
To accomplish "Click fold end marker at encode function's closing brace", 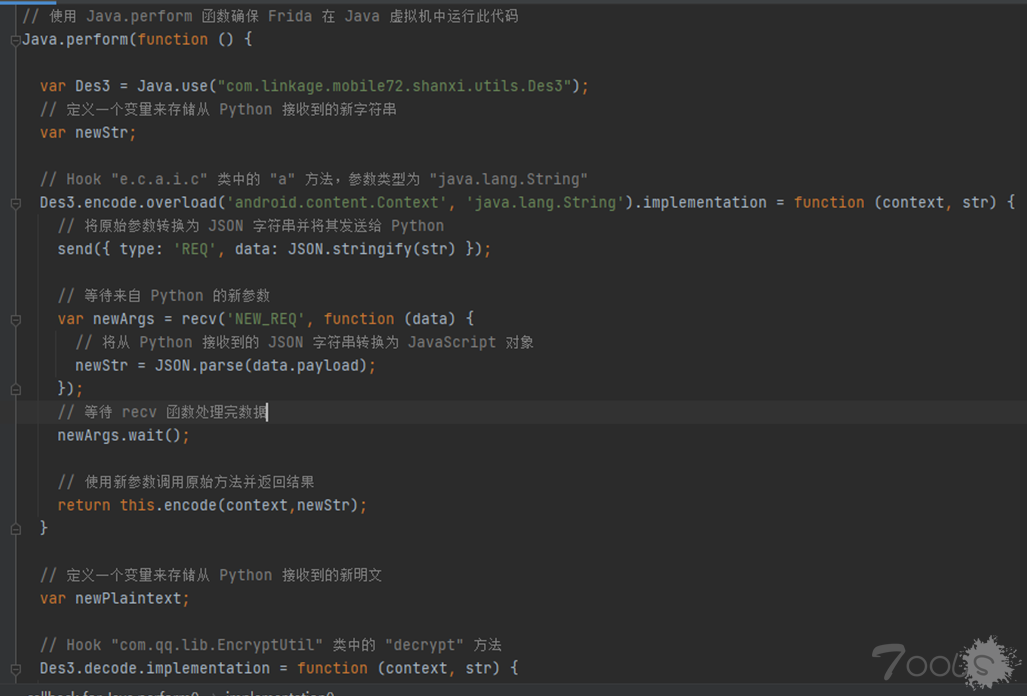I will tap(15, 528).
